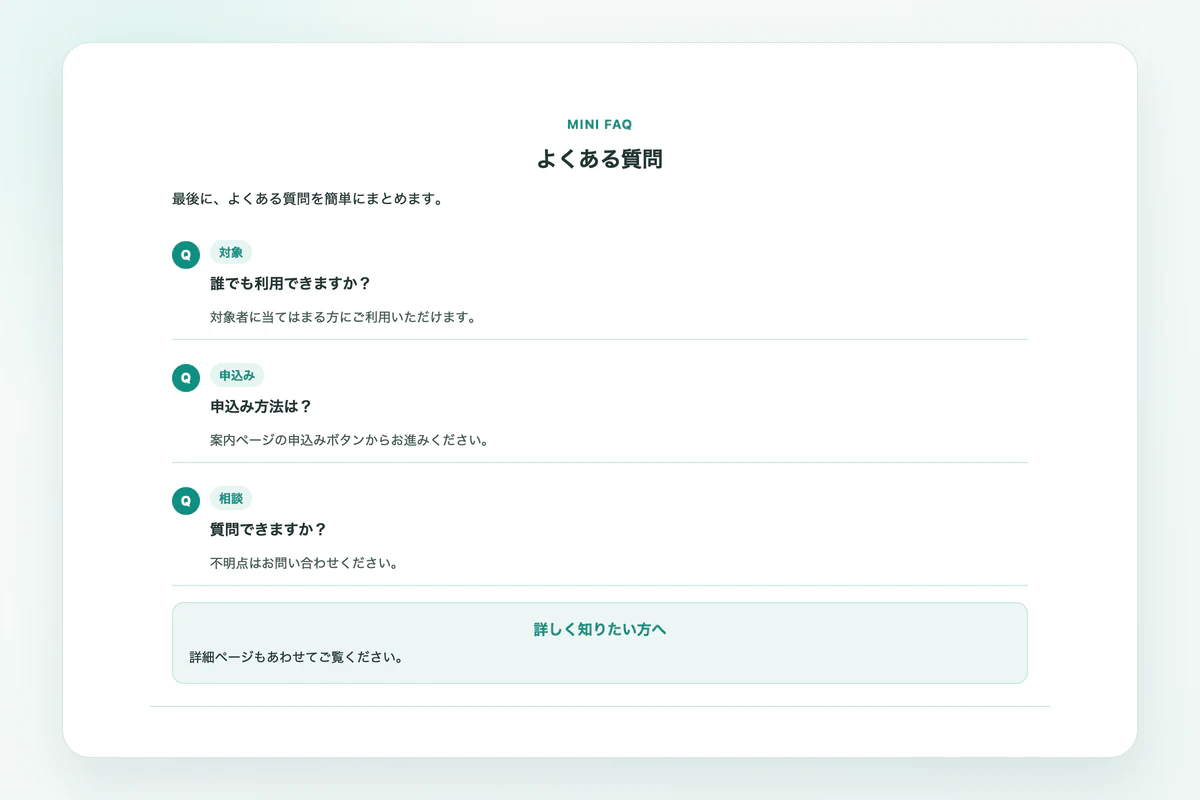Click the Q icon beside 申込み方法は？

186,378
